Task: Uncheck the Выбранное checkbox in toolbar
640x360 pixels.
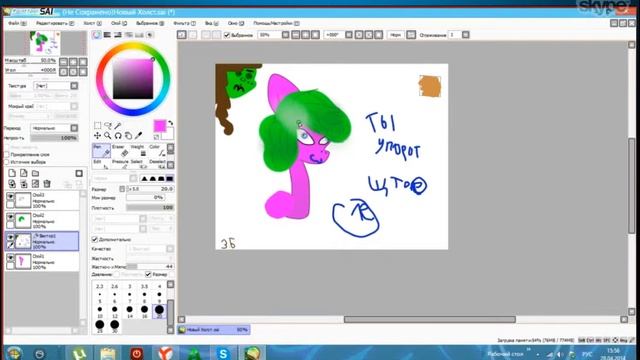Action: [227, 35]
